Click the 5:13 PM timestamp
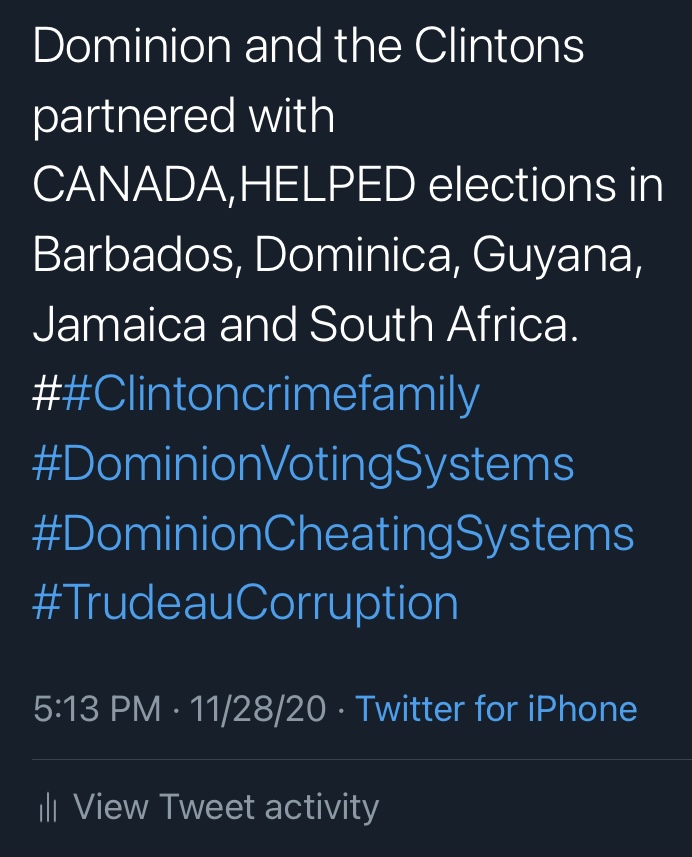 click(97, 708)
